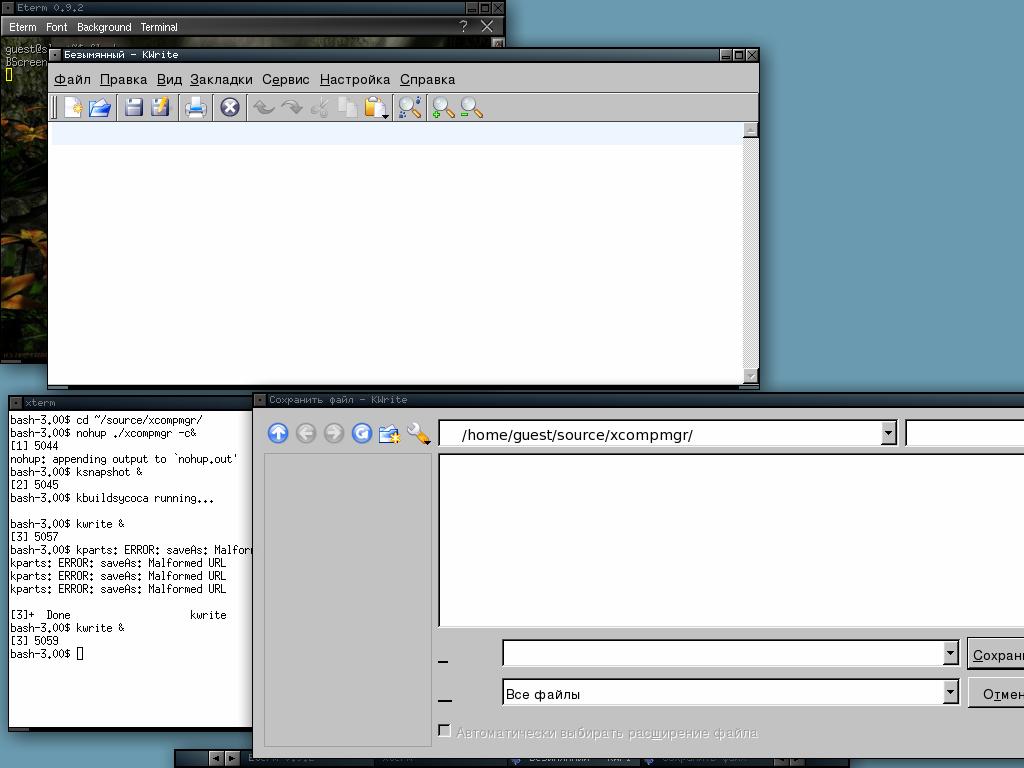Expand the /home/guest/source/xcompmgr/ path dropdown

tap(888, 433)
